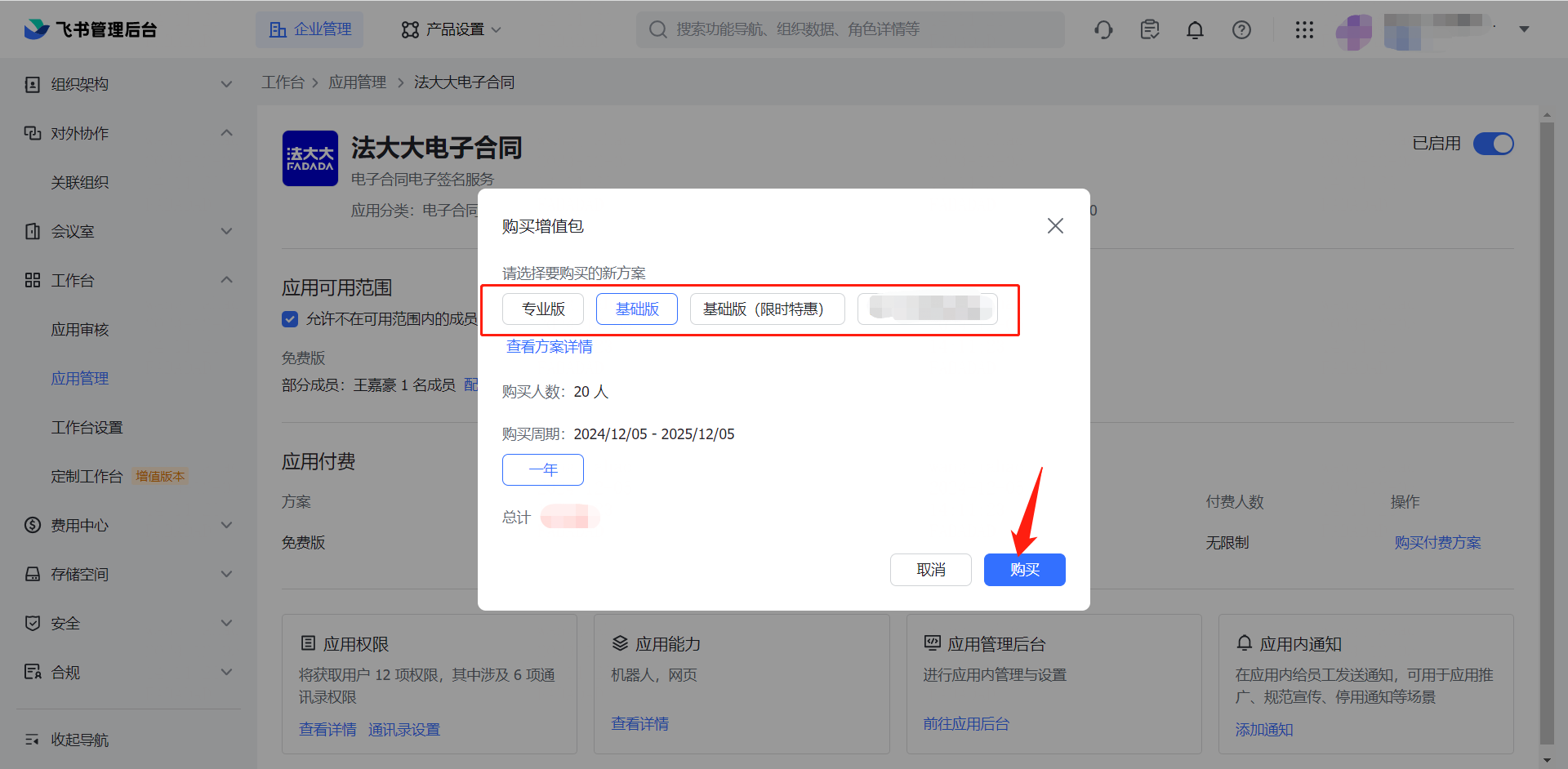Click the 应用内通知 bell icon
Screen dimensions: 1568x769
[x=1244, y=643]
